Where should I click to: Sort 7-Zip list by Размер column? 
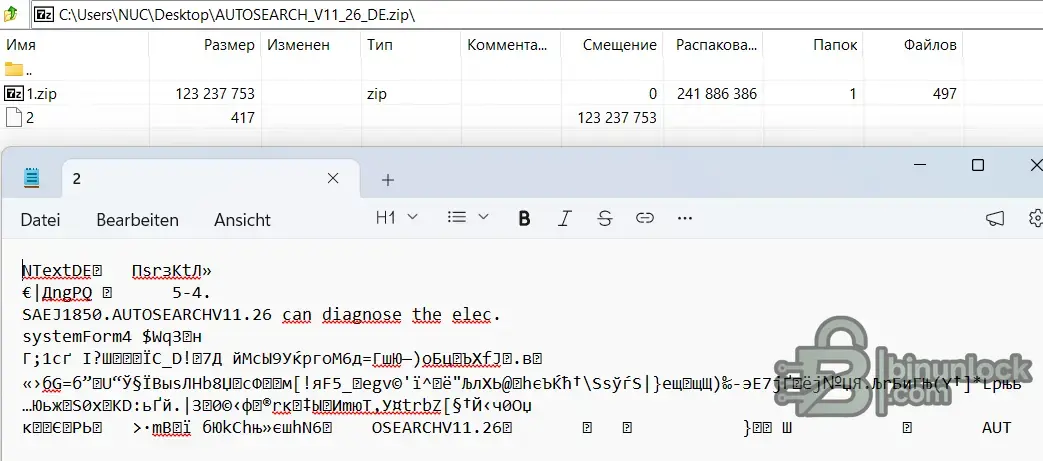(205, 45)
